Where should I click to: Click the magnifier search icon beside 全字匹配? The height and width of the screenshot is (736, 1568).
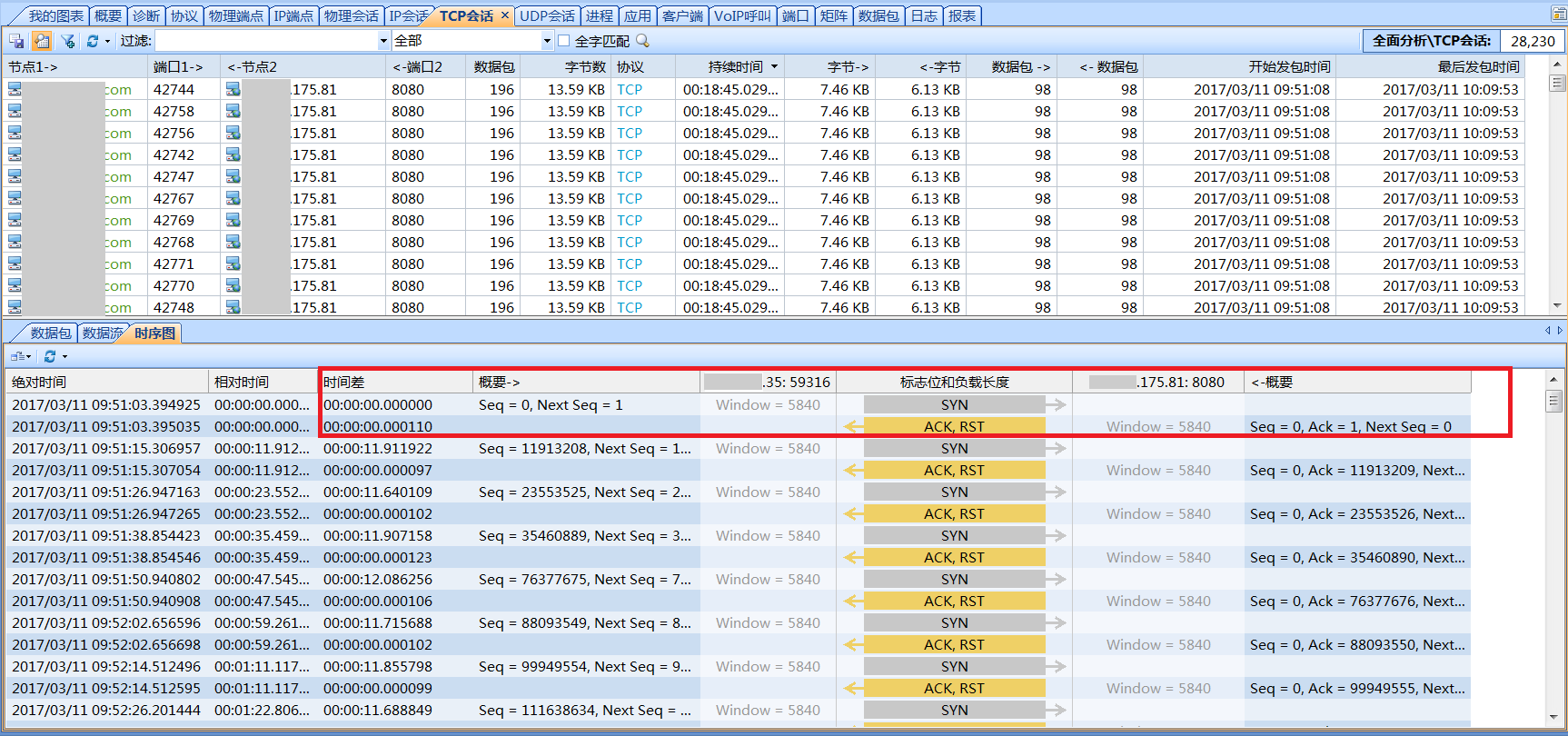pos(643,41)
